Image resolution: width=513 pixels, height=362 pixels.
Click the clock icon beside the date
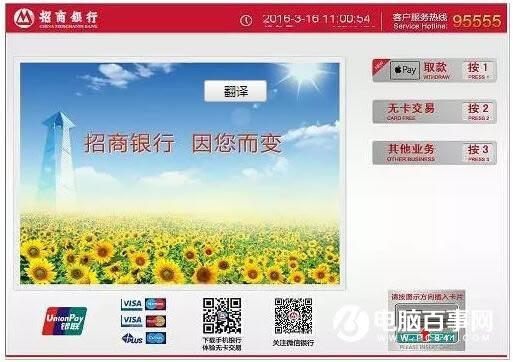(x=246, y=21)
